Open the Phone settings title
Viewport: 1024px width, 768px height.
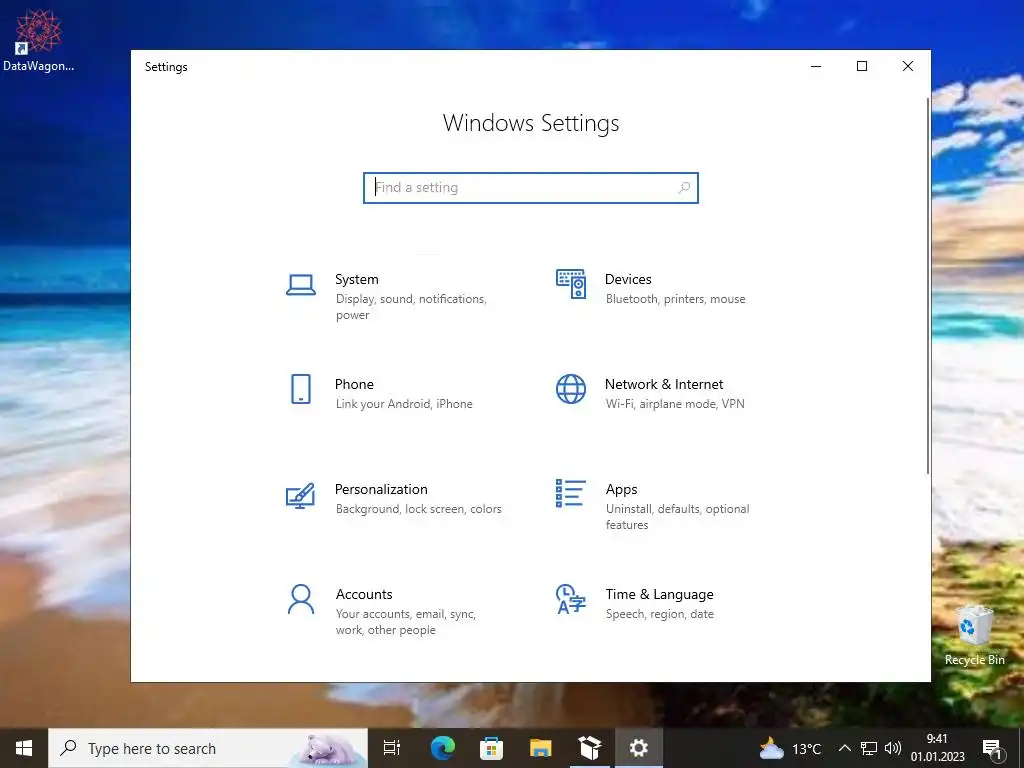pos(354,385)
